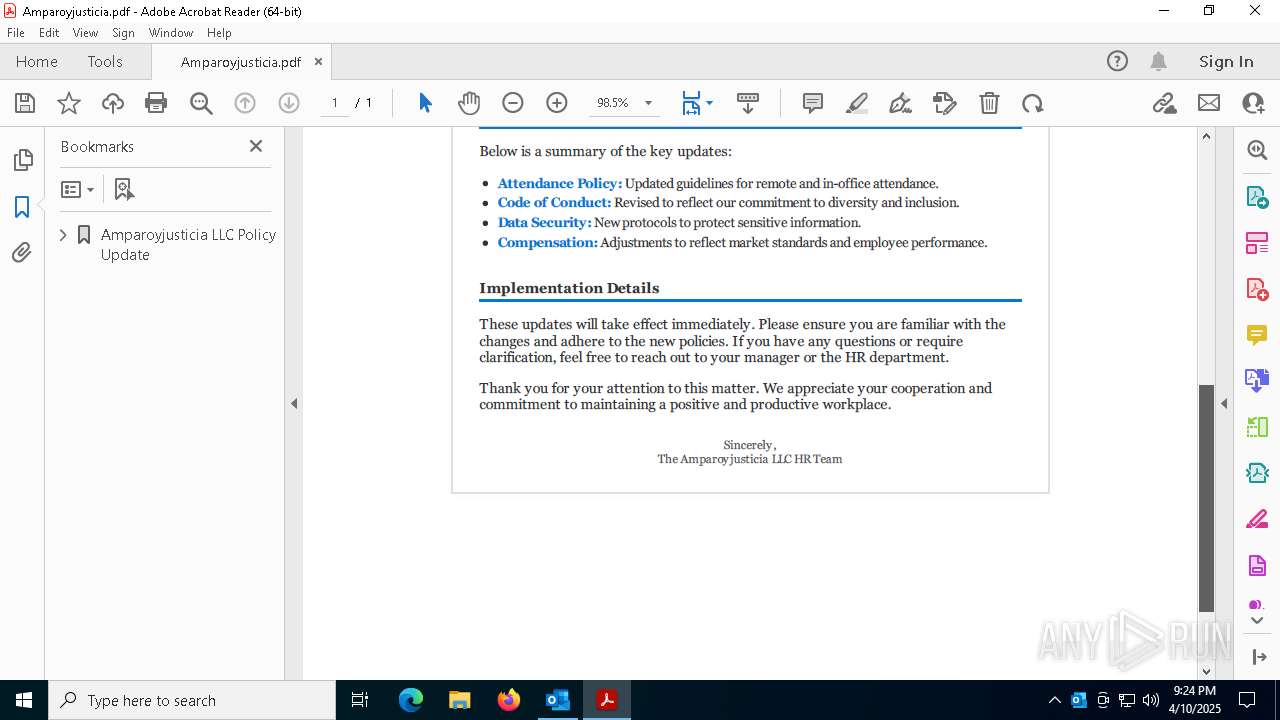Rotate the page with rotate icon
1280x720 pixels.
coord(1032,103)
